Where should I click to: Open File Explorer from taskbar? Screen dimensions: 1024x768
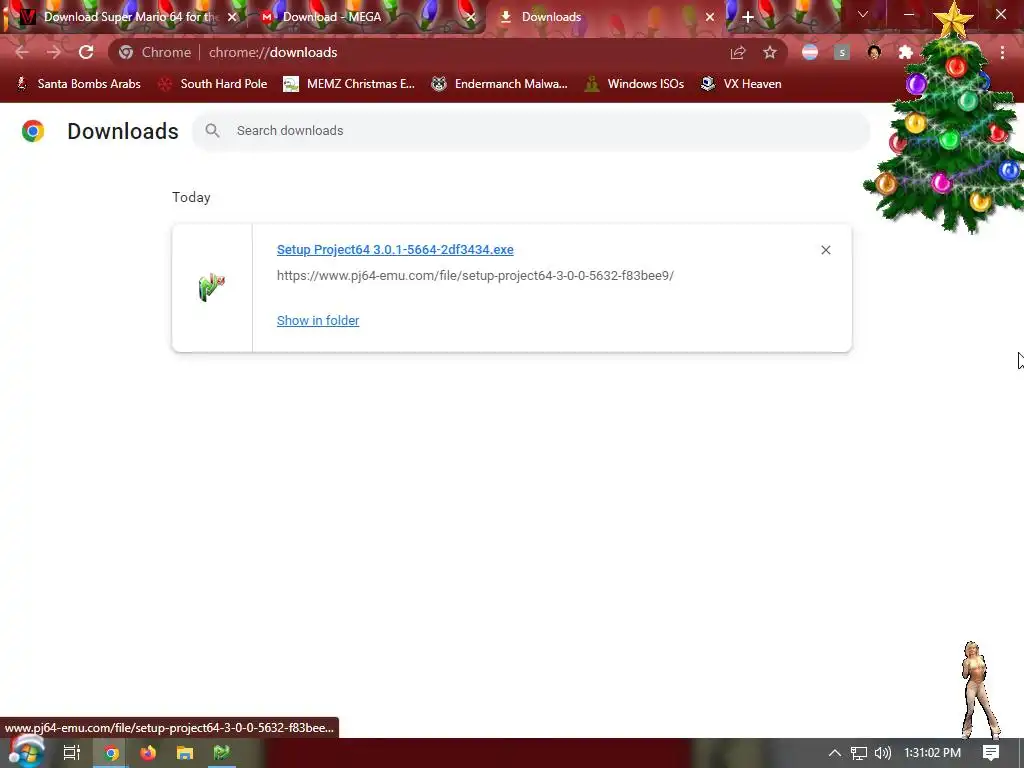click(185, 753)
